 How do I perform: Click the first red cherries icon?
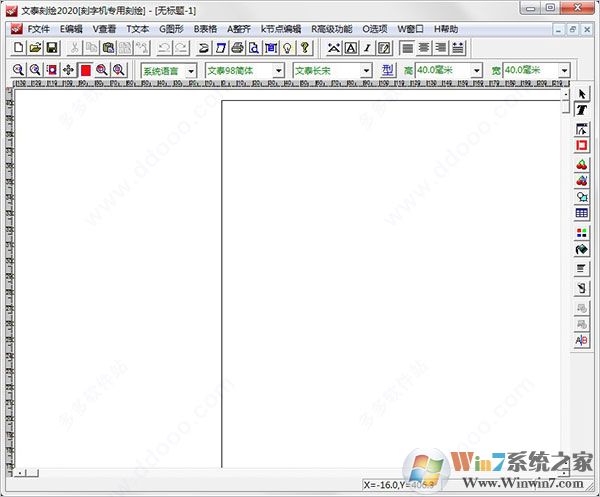[581, 165]
